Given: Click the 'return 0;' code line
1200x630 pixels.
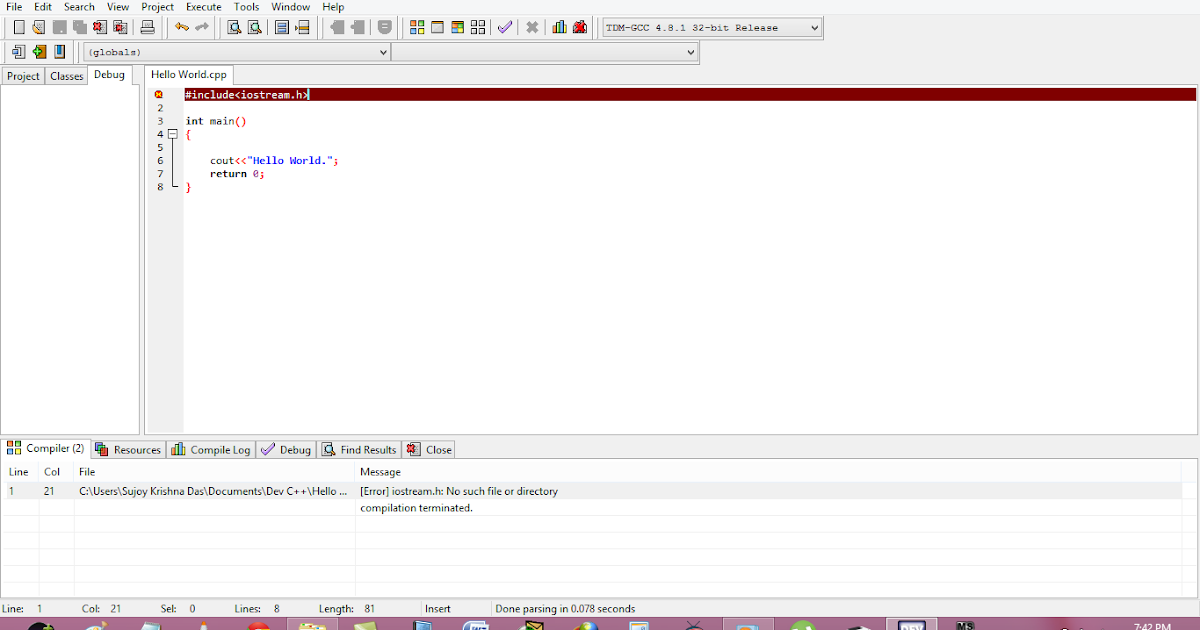Looking at the screenshot, I should click(x=237, y=173).
